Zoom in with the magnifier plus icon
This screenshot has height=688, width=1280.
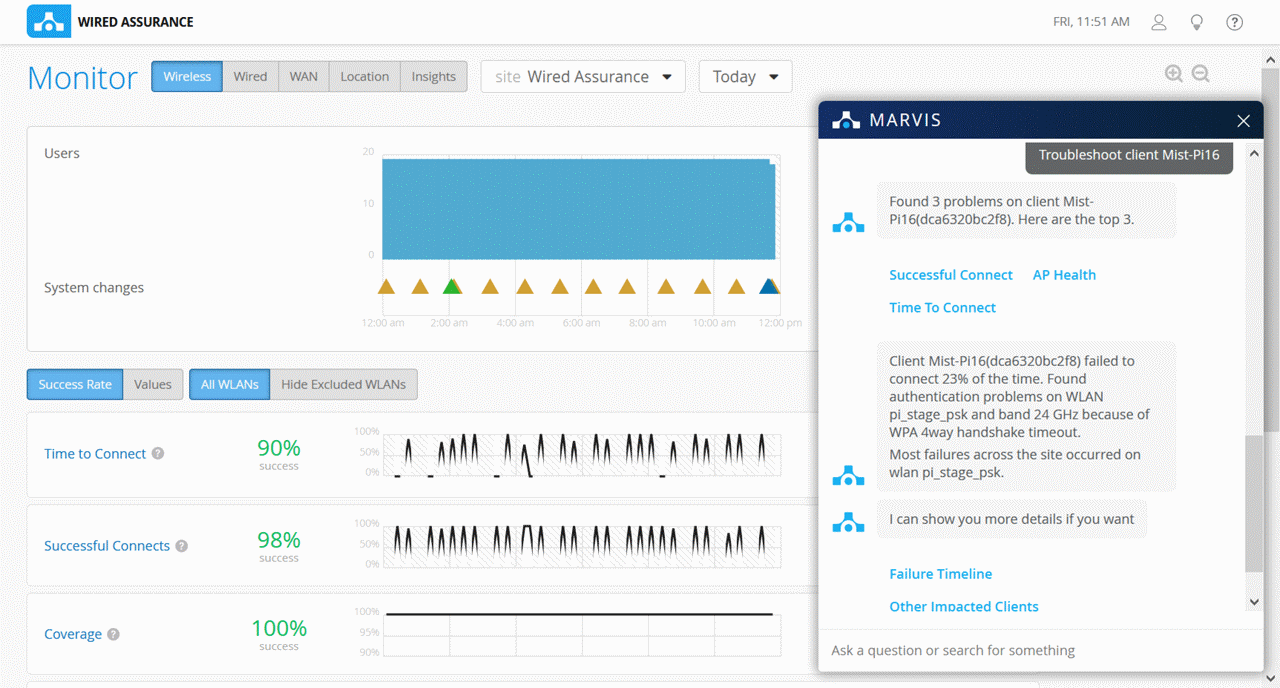[1174, 74]
